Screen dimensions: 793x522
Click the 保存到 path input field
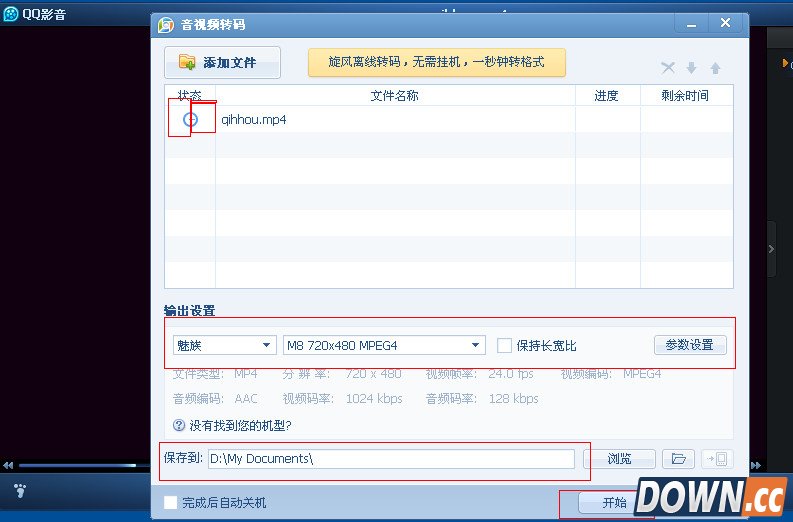(391, 459)
